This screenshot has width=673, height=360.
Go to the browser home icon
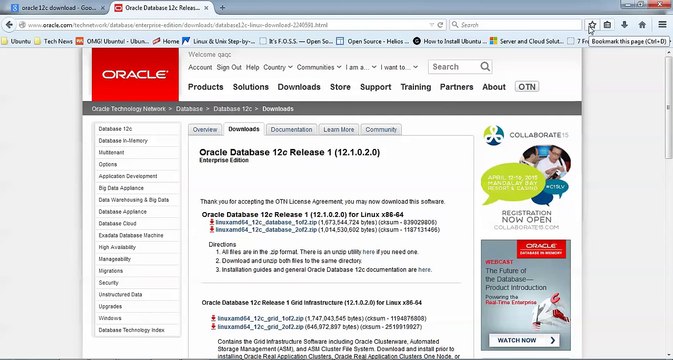642,25
